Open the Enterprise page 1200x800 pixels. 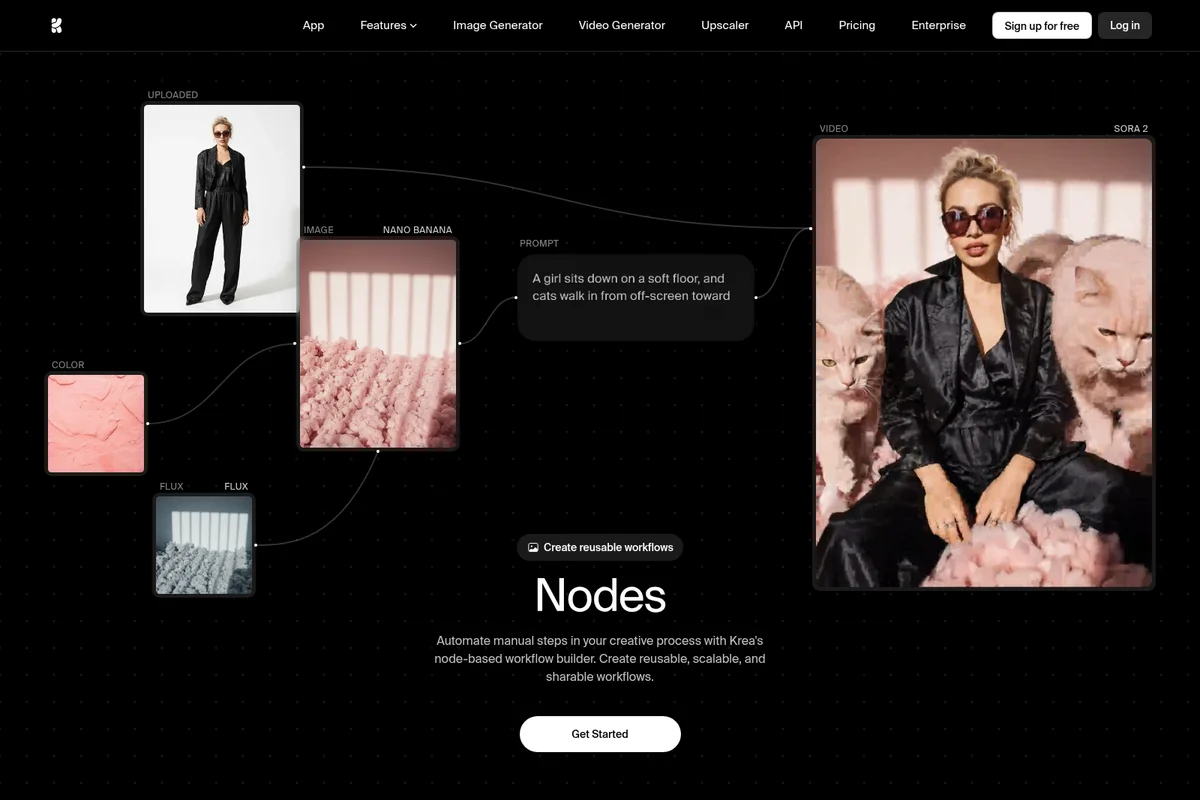tap(938, 25)
